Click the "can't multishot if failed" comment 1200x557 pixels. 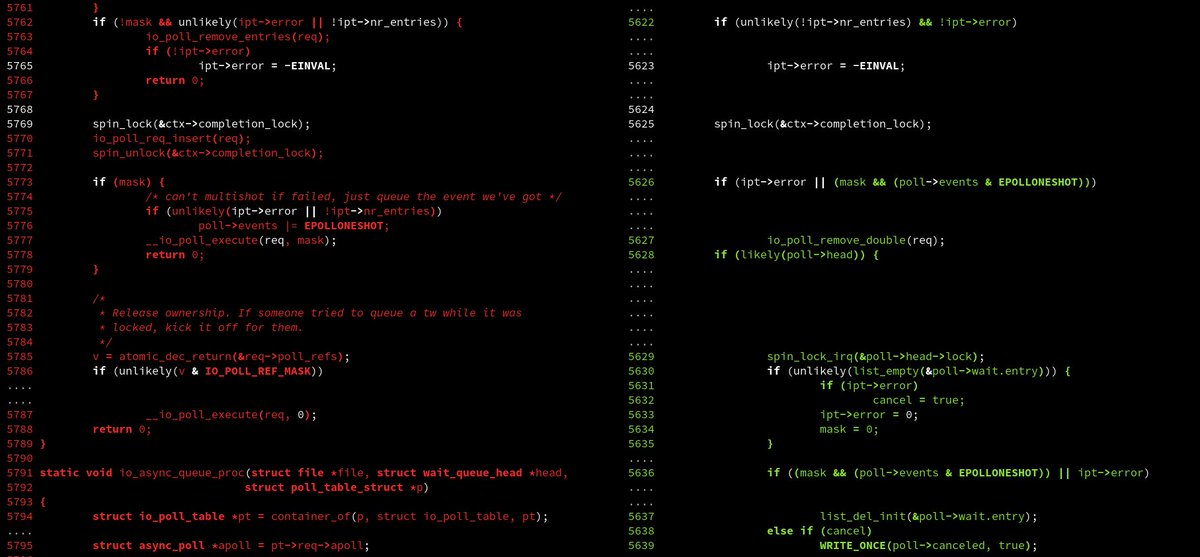tap(353, 197)
